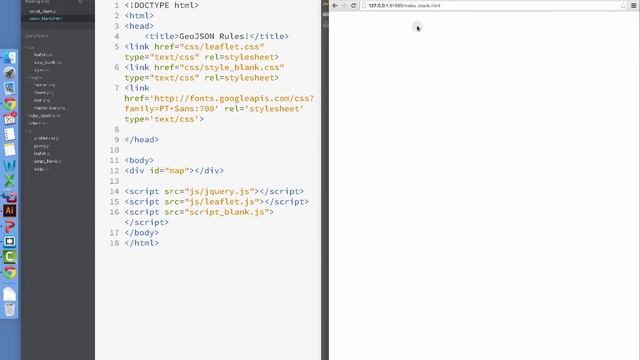Image resolution: width=640 pixels, height=360 pixels.
Task: Open marker-icon.png in the file tree
Action: (49, 108)
